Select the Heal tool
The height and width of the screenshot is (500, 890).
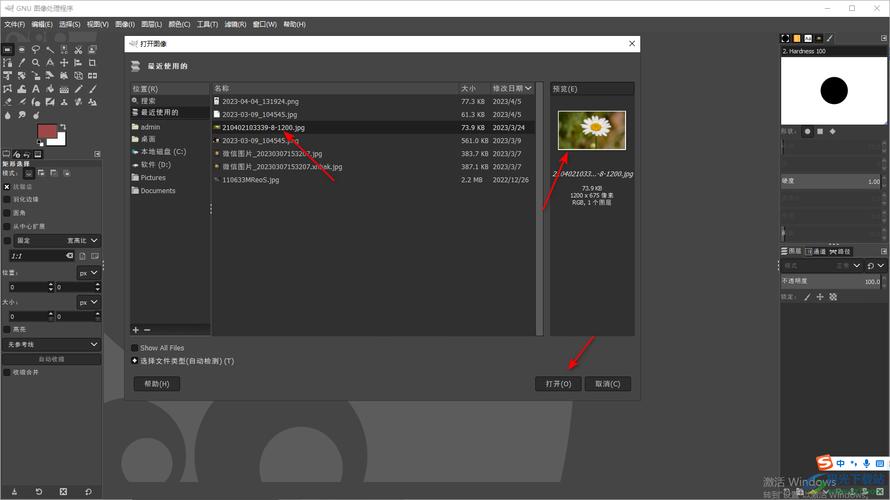78,102
